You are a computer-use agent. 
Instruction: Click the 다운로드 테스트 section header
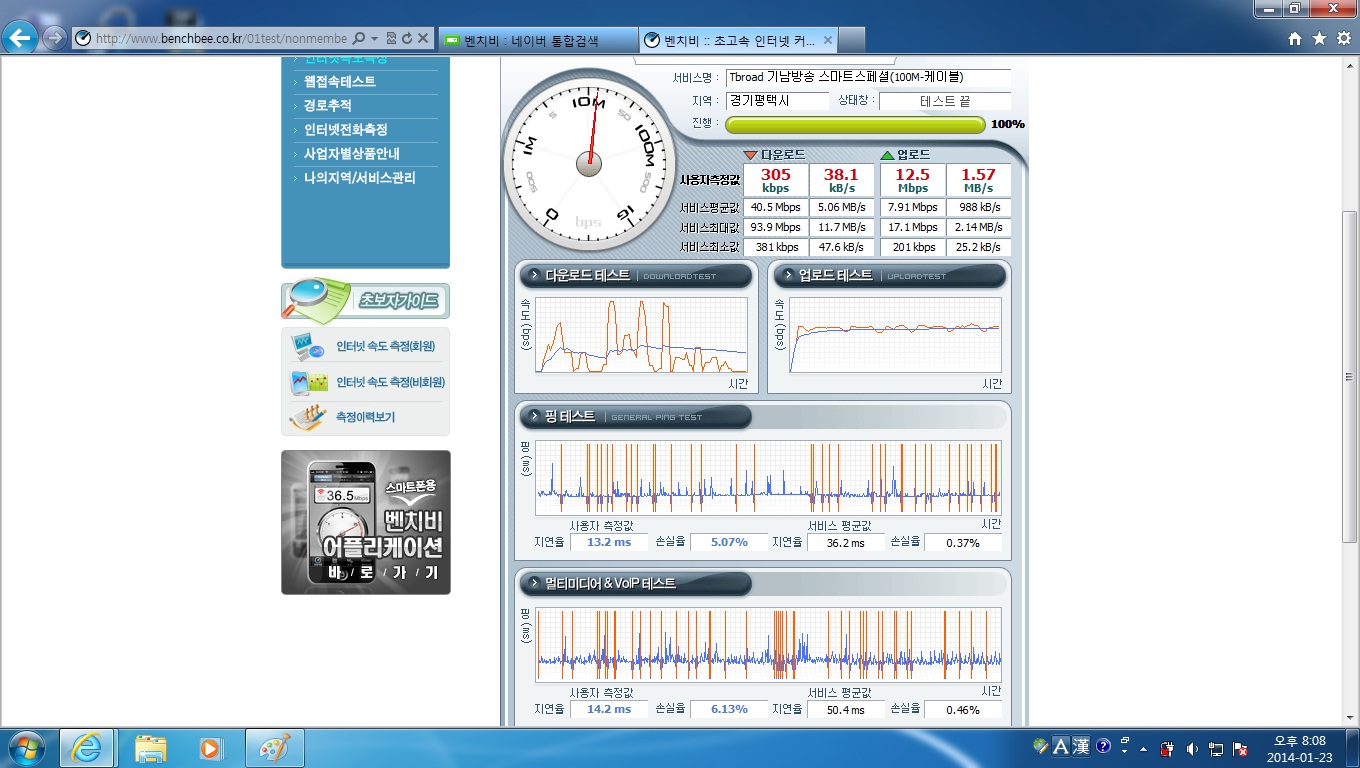click(636, 275)
